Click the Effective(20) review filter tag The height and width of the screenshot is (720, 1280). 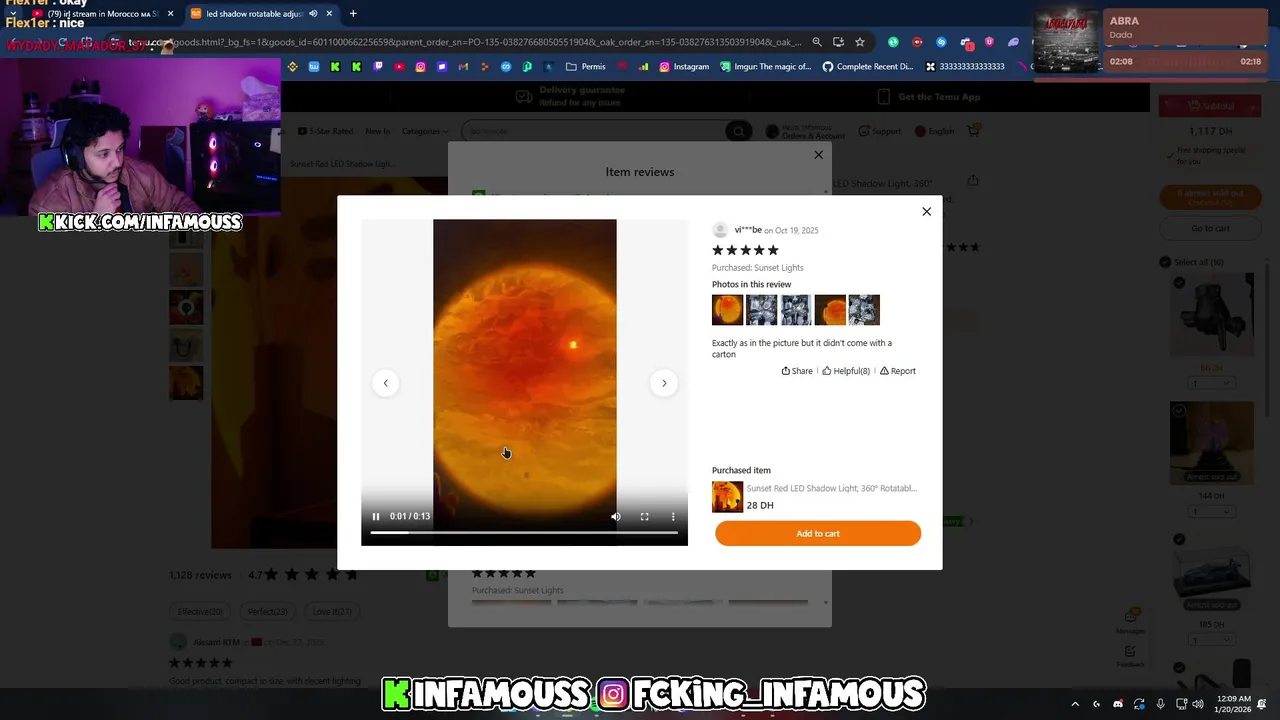pyautogui.click(x=200, y=611)
